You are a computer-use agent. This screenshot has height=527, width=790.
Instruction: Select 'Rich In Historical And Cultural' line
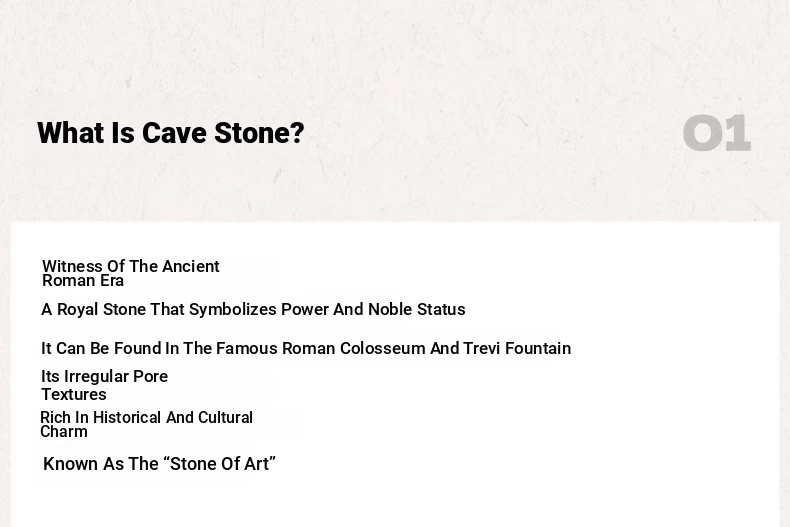146,417
